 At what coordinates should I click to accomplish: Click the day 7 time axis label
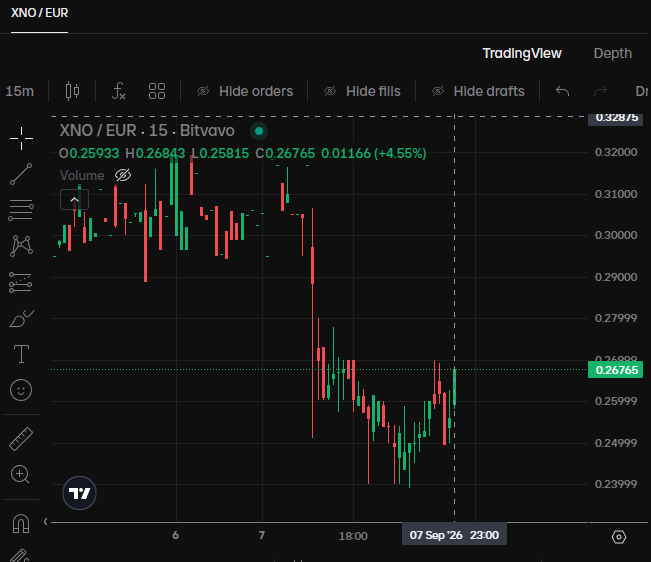262,535
